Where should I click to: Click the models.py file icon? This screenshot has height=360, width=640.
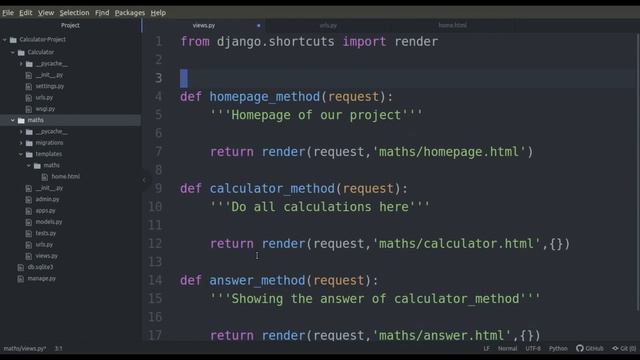[29, 222]
